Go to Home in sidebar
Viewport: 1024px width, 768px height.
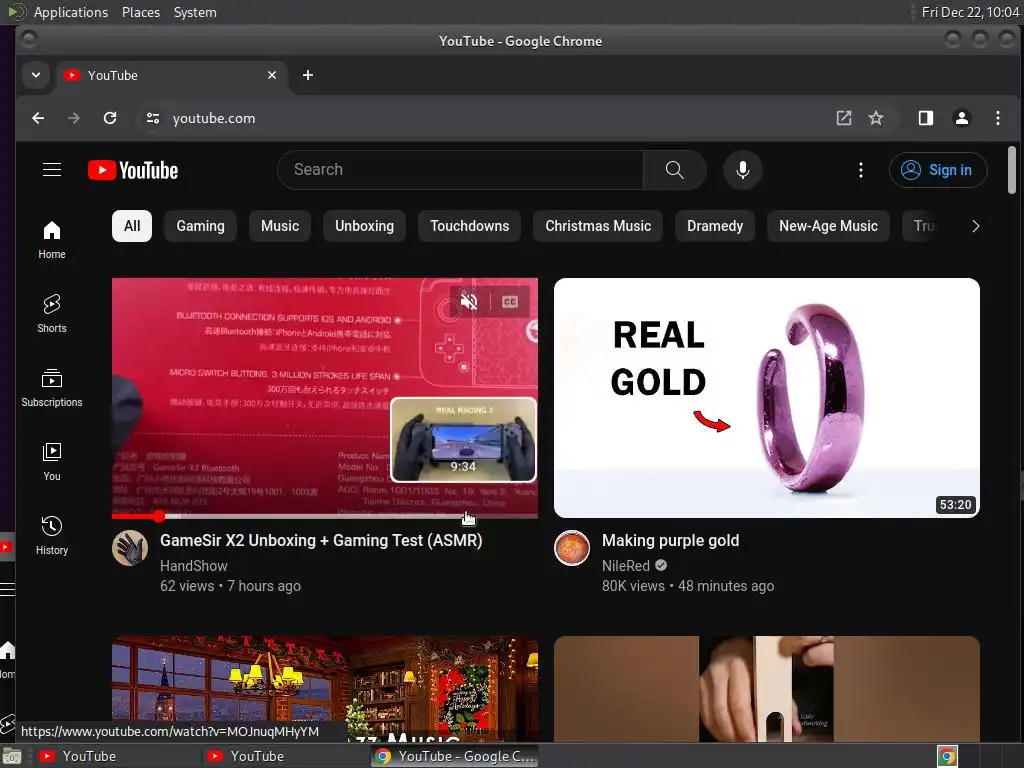coord(52,240)
